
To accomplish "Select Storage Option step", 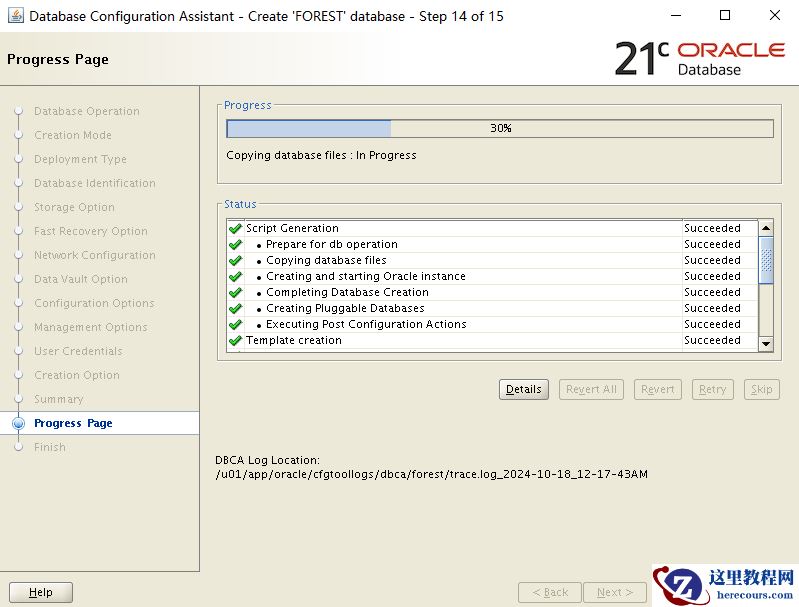I will (74, 207).
